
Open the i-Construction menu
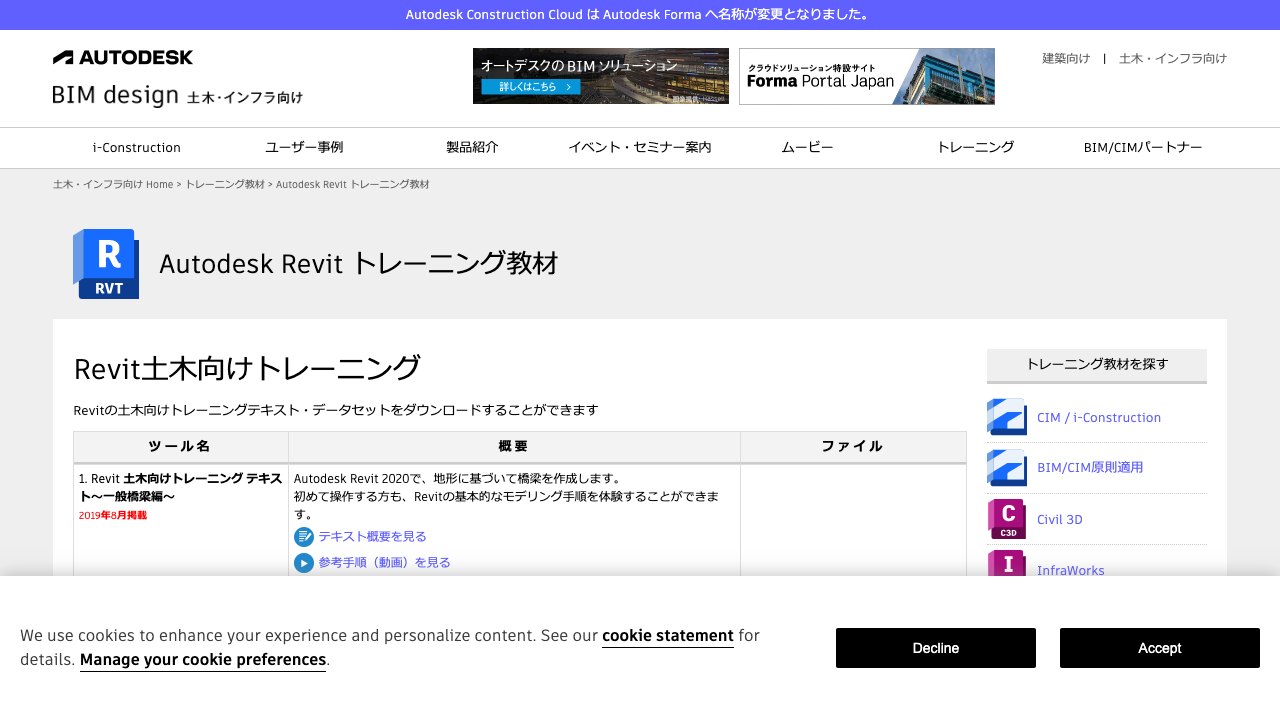pyautogui.click(x=137, y=148)
